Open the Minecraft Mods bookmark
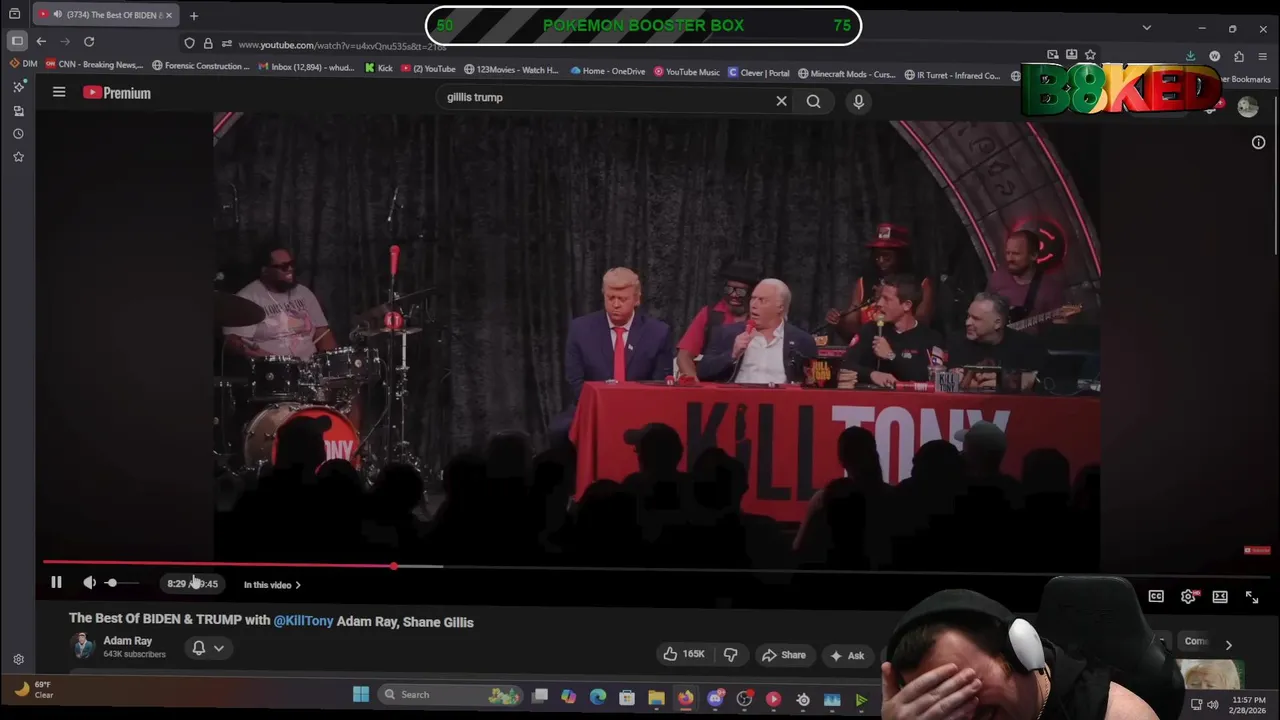 [x=847, y=74]
